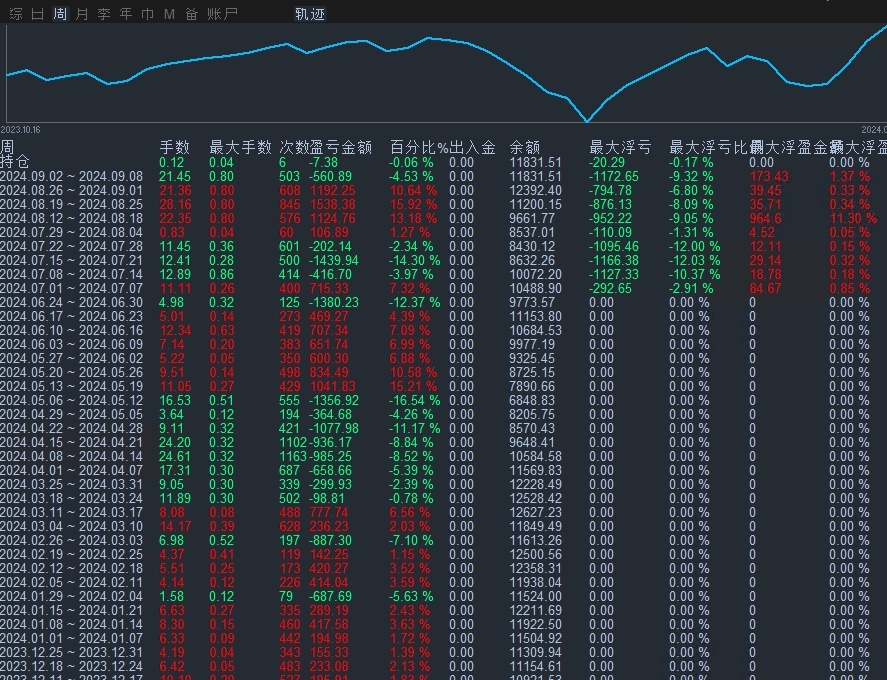
Task: Select the week row 2024.01.29 ~ 2024.02.04
Action: point(444,596)
